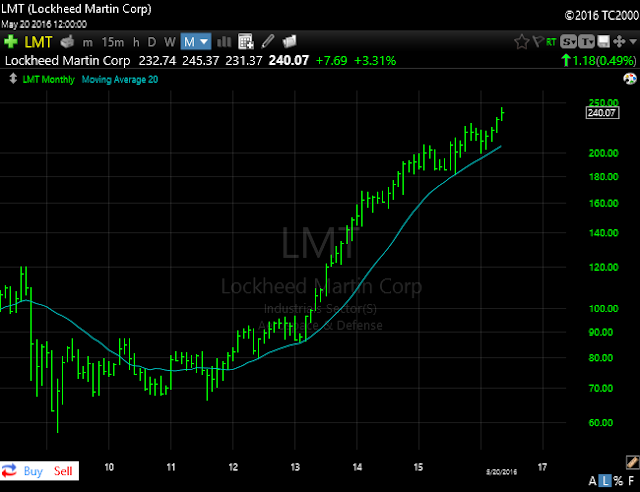640x492 pixels.
Task: Open the drawing tools pencil icon
Action: coord(267,41)
